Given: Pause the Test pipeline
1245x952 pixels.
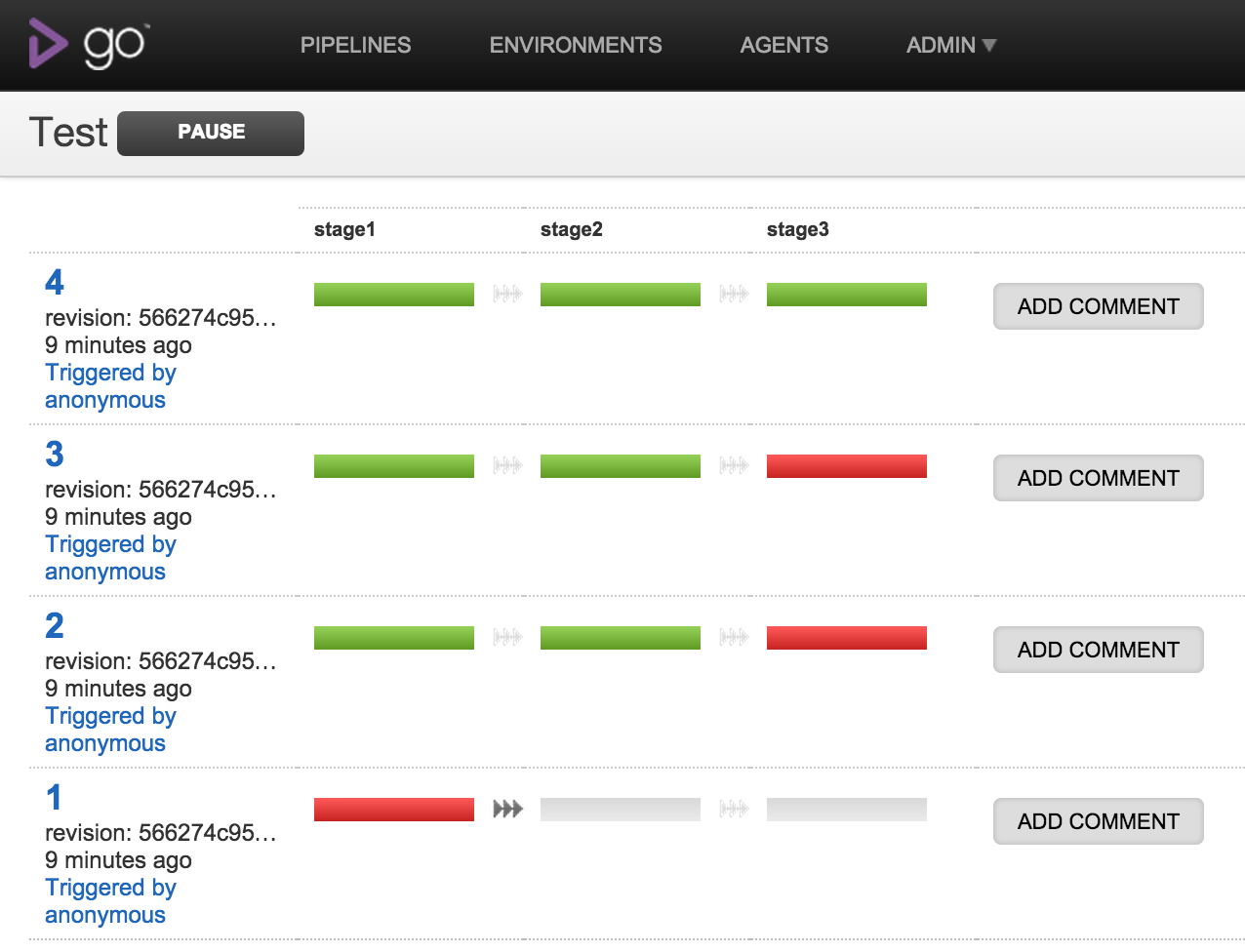Looking at the screenshot, I should click(211, 133).
